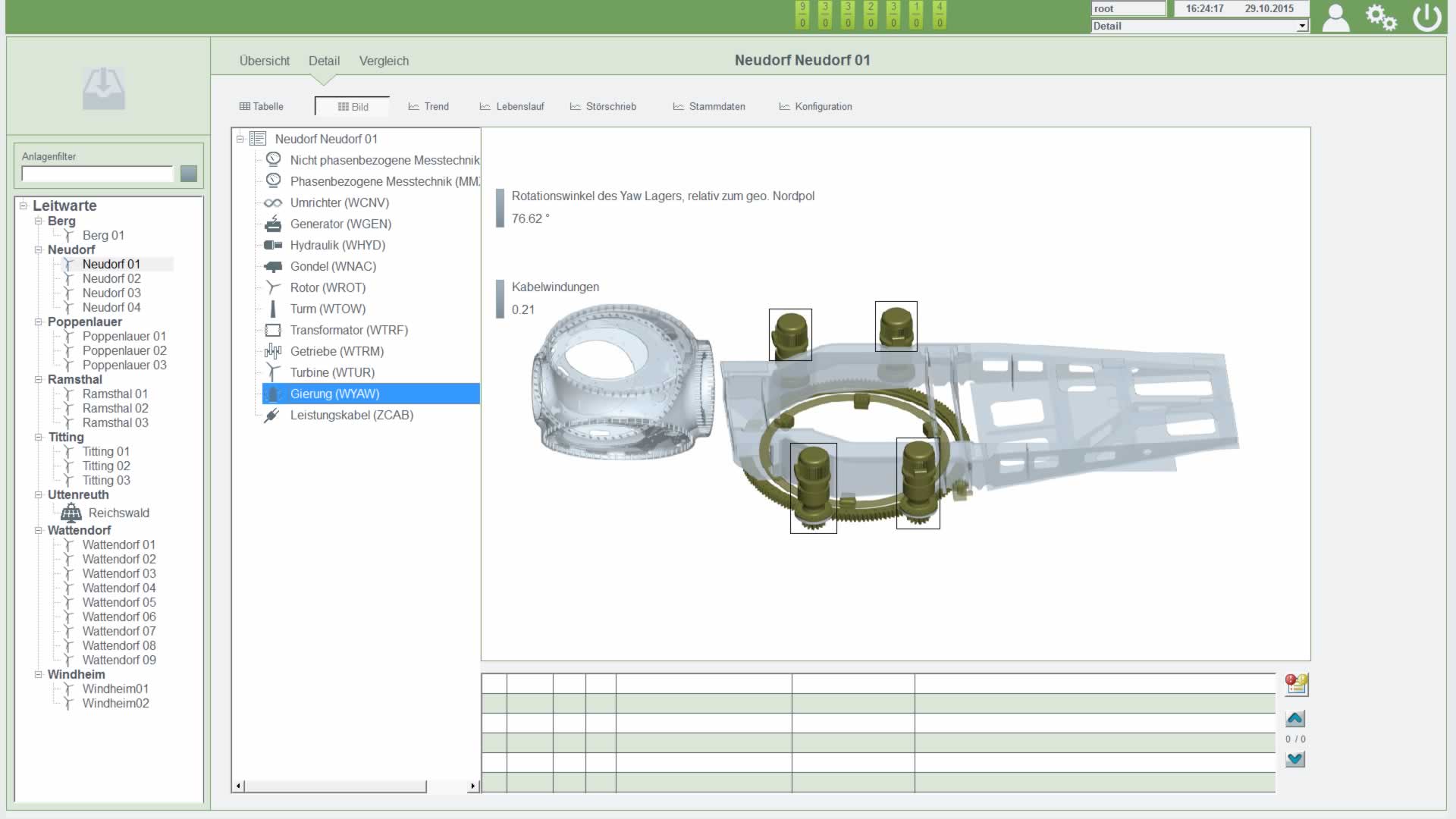Click Generator (WGEN) icon in tree
This screenshot has height=819, width=1456.
273,224
